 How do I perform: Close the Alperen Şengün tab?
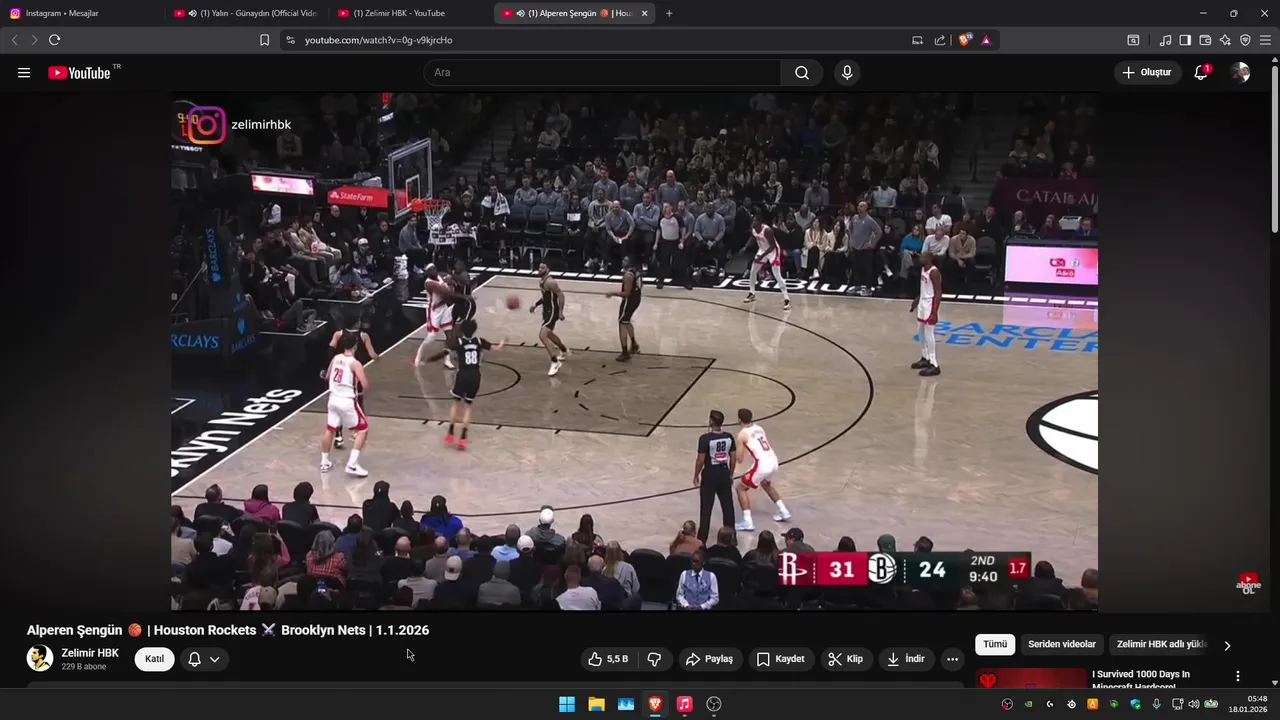coord(644,13)
